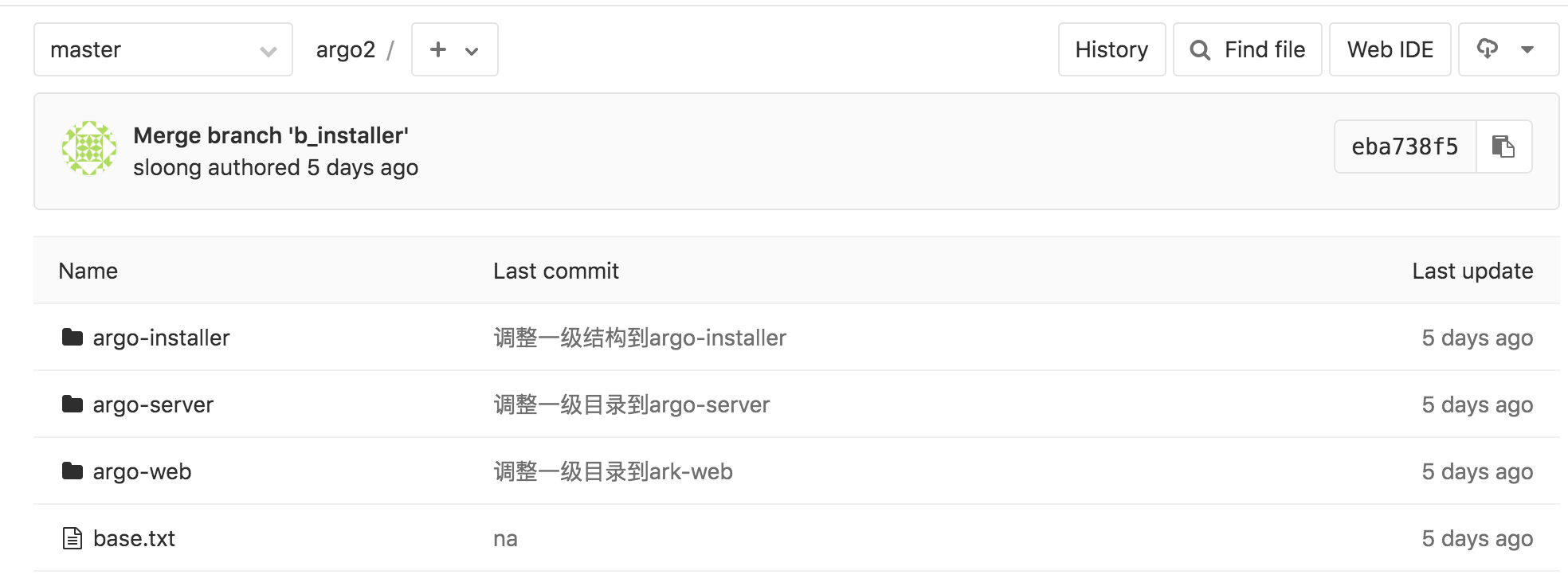Open the commit message Merge branch 'b_installer'
The image size is (1568, 586).
point(271,135)
